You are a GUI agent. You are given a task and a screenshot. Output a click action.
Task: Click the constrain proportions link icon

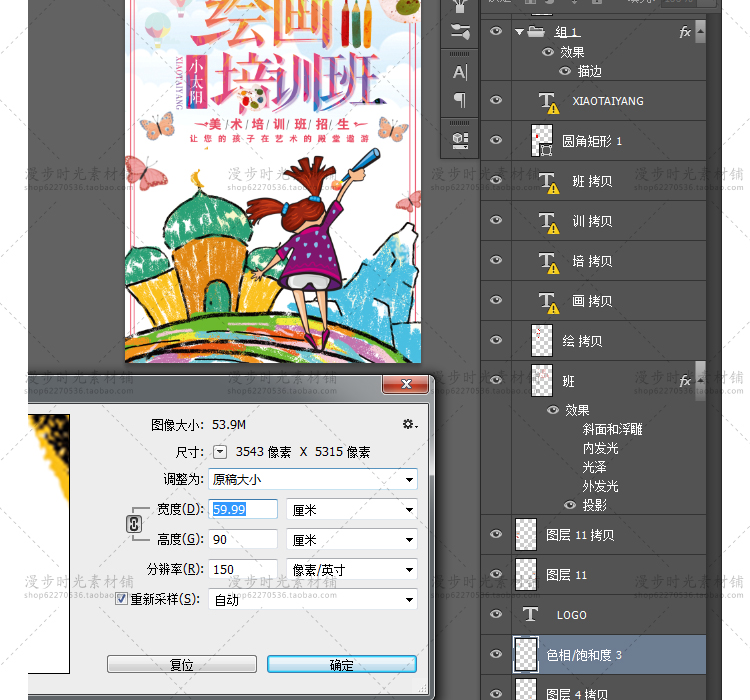134,524
